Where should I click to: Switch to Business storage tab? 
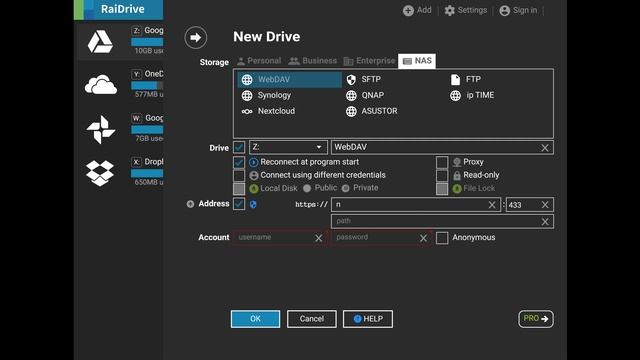point(313,61)
